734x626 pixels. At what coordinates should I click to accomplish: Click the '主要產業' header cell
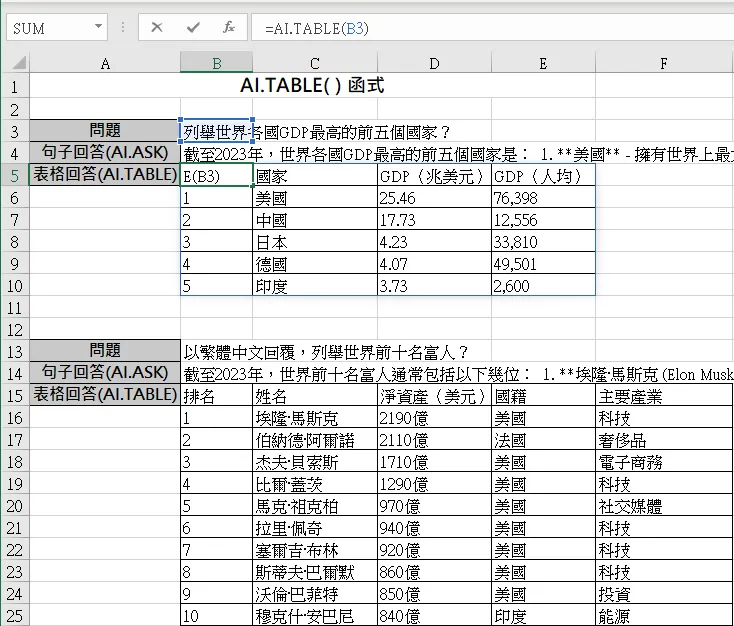pos(664,396)
